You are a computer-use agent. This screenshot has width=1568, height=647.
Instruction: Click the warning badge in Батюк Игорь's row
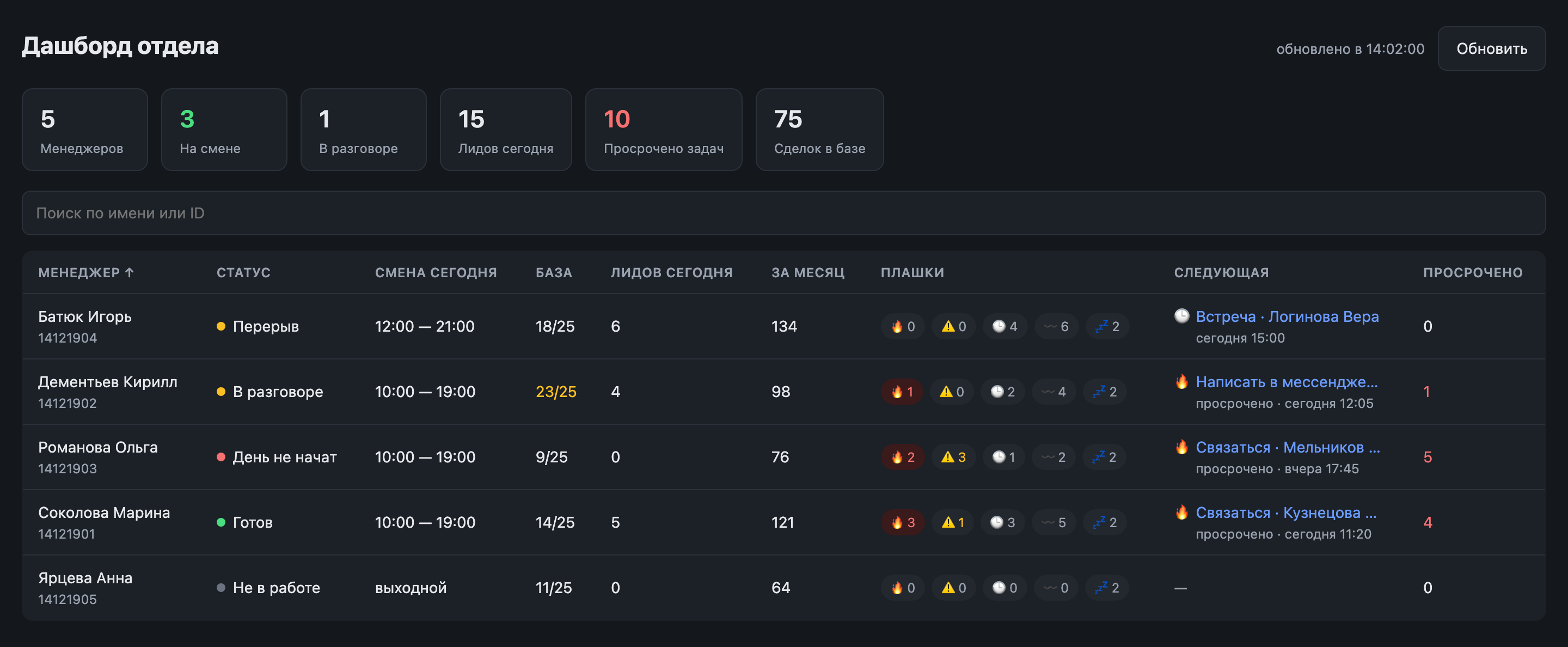coord(953,326)
